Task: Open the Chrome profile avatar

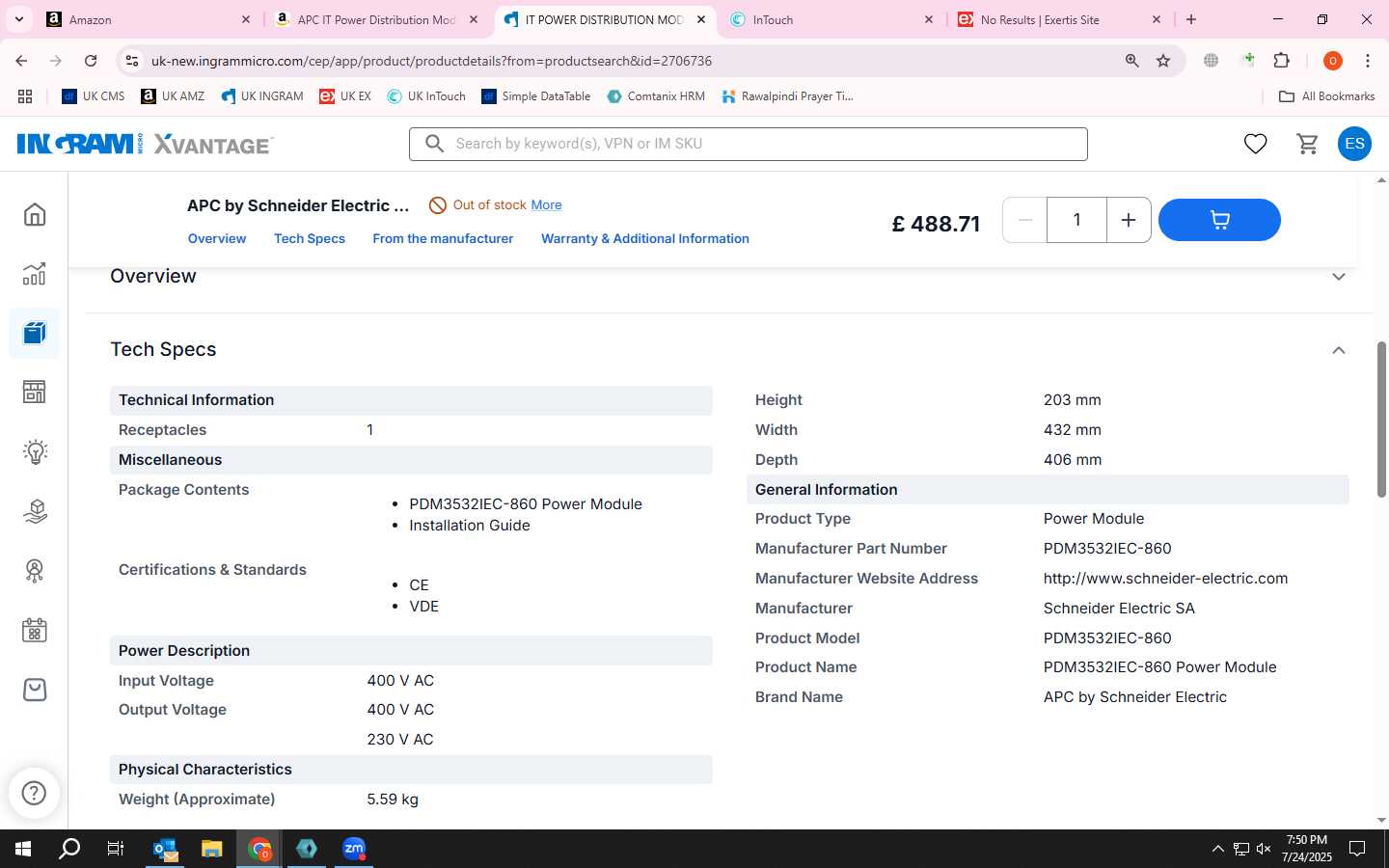Action: (1332, 61)
